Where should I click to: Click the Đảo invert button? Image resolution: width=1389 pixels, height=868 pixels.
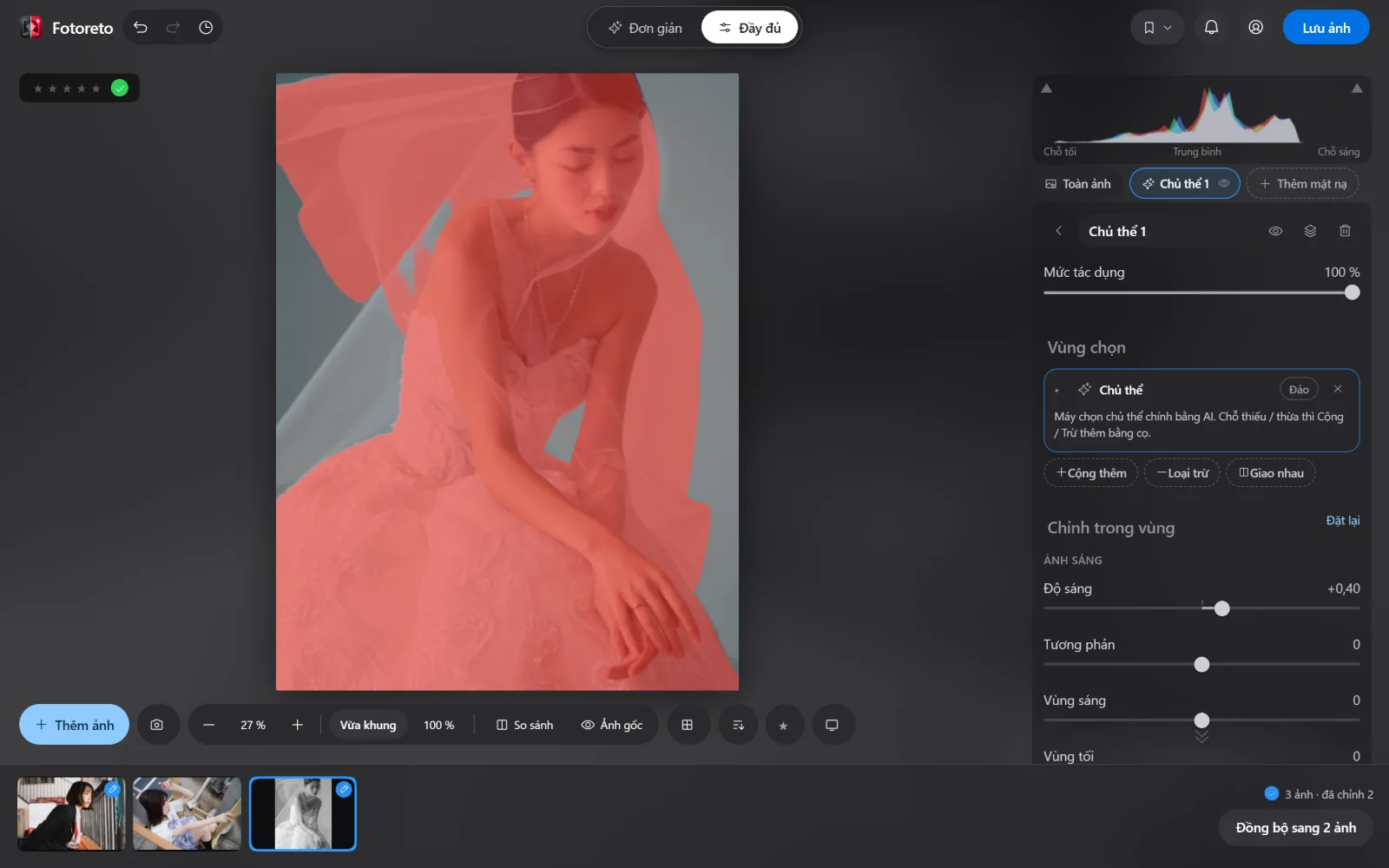(x=1299, y=389)
